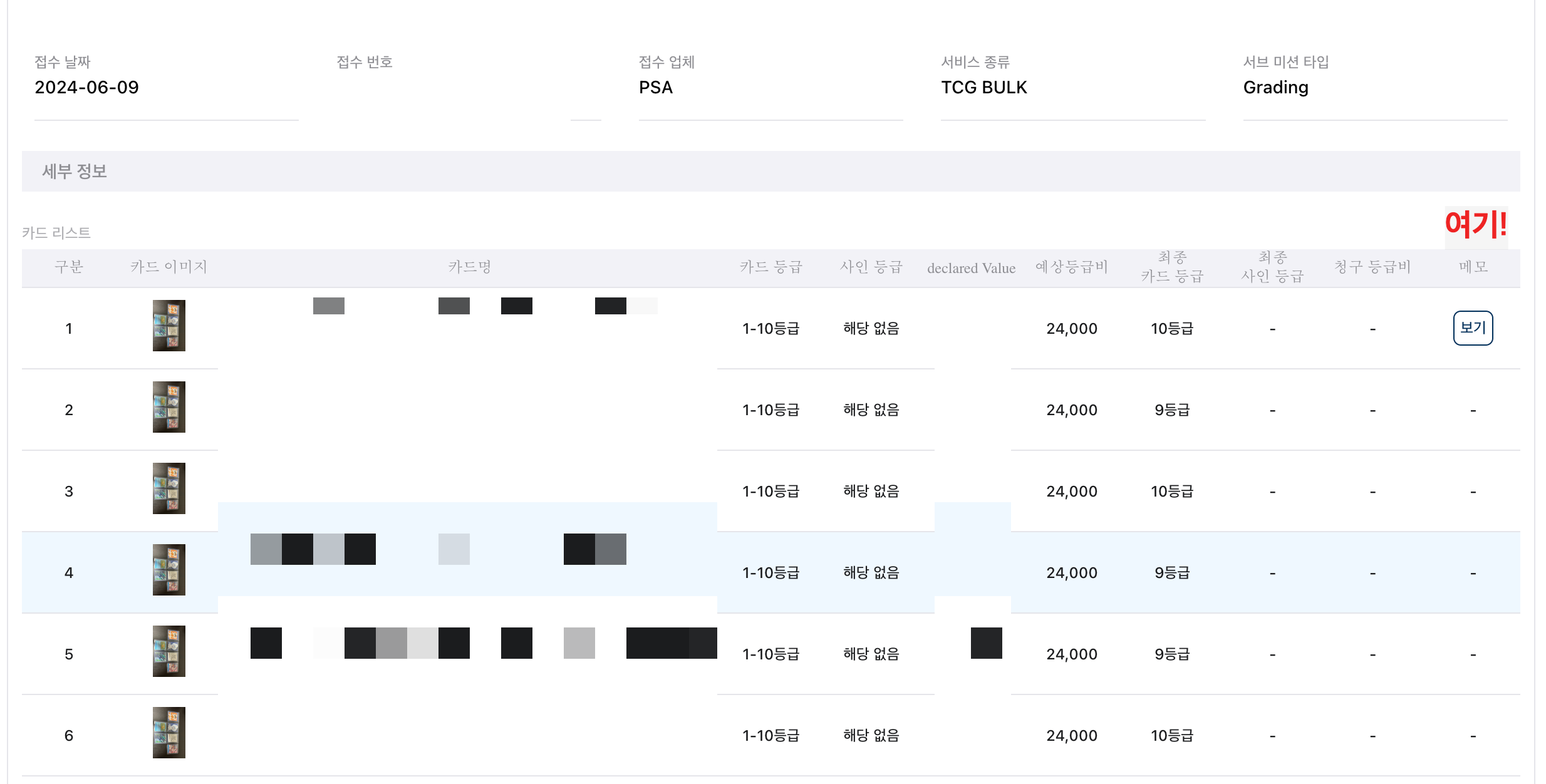Click the 서비스 종류 field TCG BULK

[x=1073, y=88]
